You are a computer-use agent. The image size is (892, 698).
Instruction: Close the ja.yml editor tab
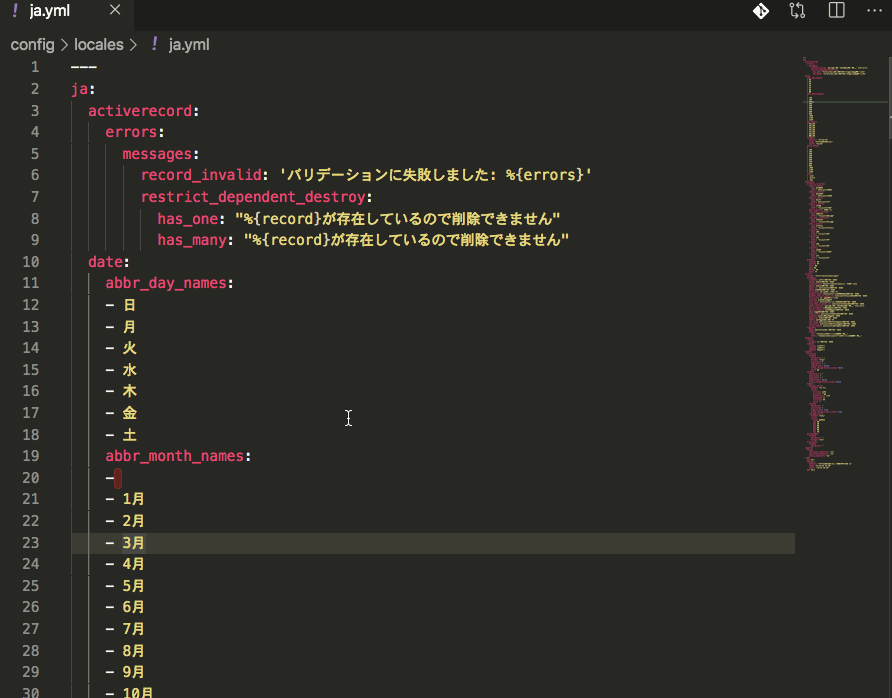point(115,10)
